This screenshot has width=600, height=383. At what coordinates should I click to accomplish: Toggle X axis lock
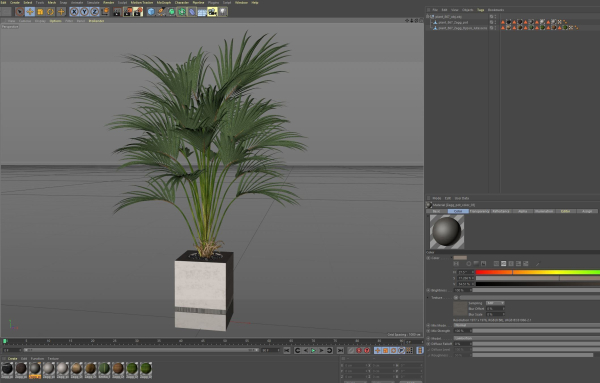[x=74, y=12]
